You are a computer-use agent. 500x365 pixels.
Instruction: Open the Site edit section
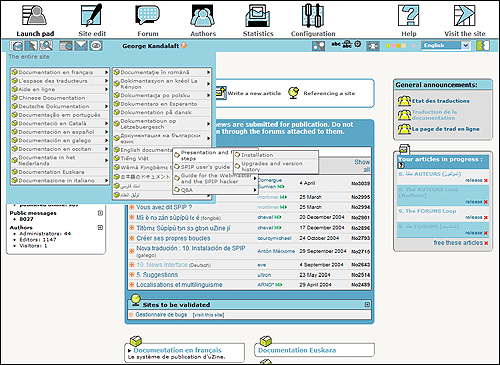pos(92,19)
